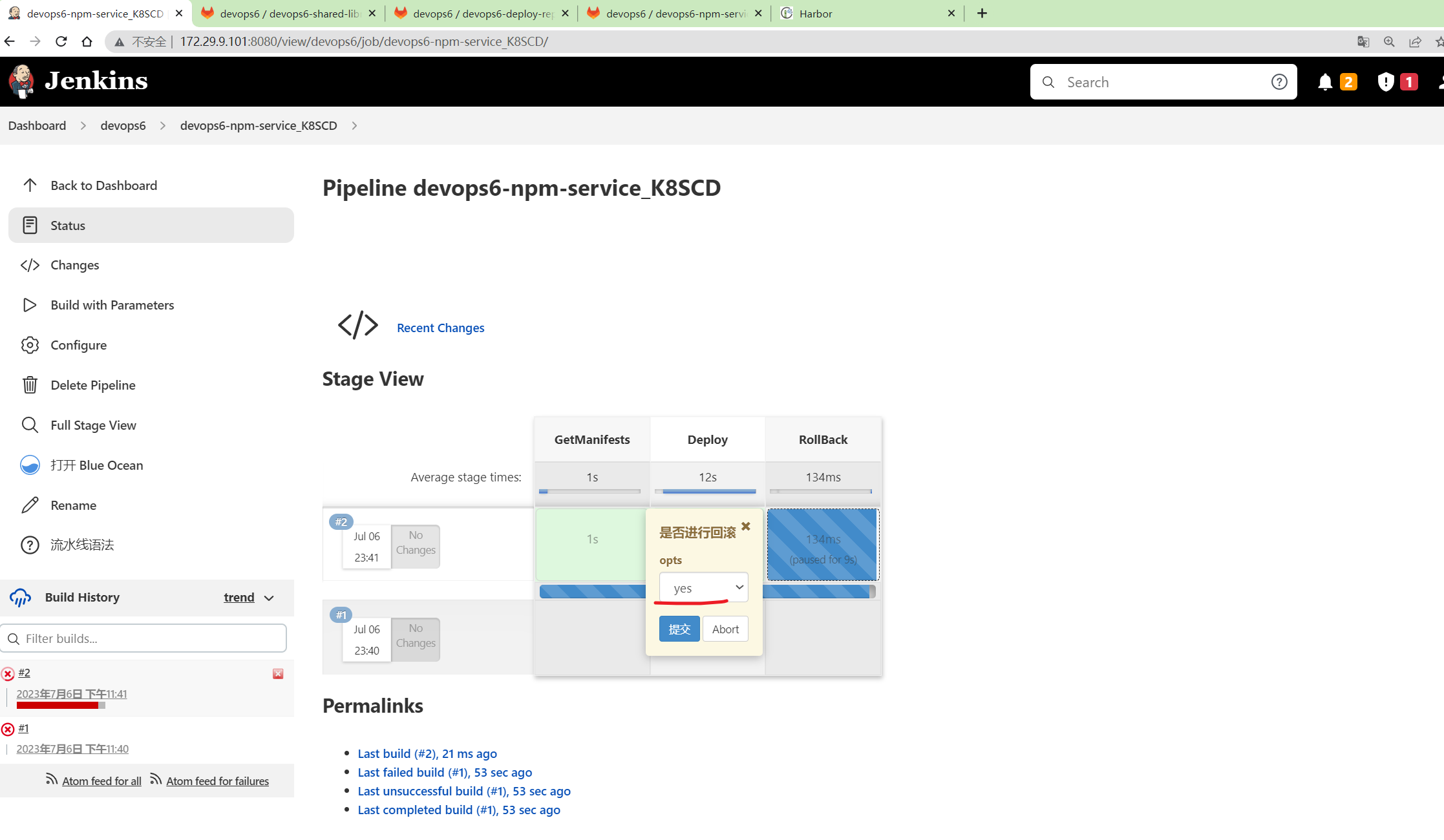Click the trend link
The image size is (1444, 840).
pyautogui.click(x=239, y=597)
